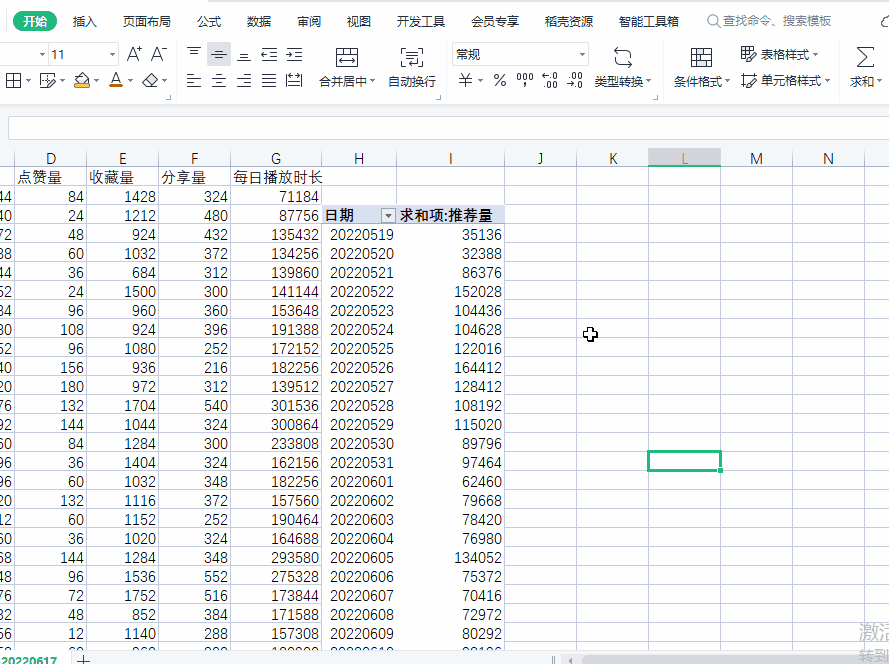Toggle 自动换行 text wrapping
The image size is (889, 664).
pyautogui.click(x=411, y=66)
